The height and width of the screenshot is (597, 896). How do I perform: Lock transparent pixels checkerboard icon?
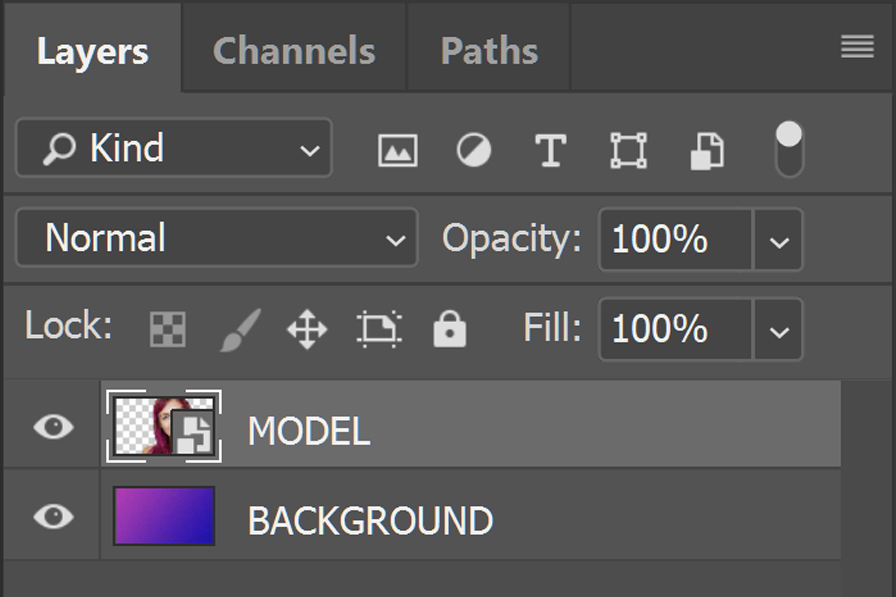[x=167, y=329]
